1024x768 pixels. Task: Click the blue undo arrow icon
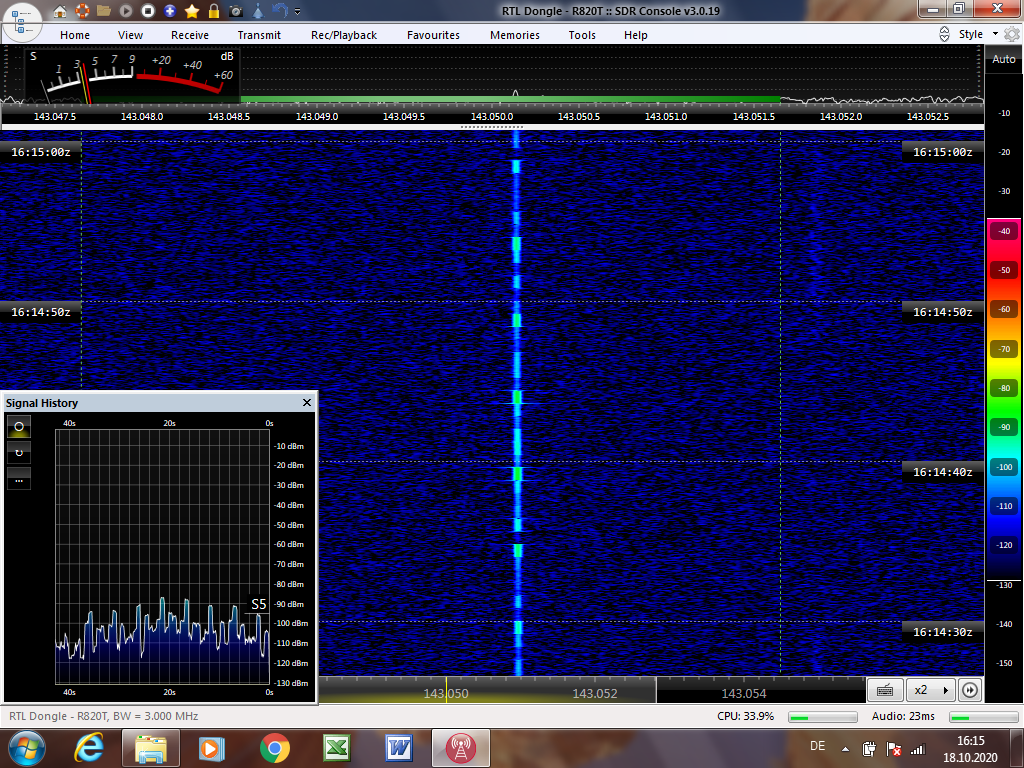280,11
